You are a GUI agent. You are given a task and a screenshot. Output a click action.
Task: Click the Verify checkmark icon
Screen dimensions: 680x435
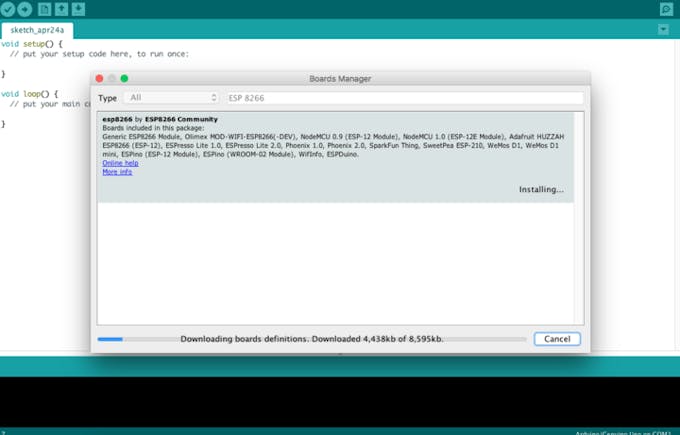pyautogui.click(x=8, y=9)
